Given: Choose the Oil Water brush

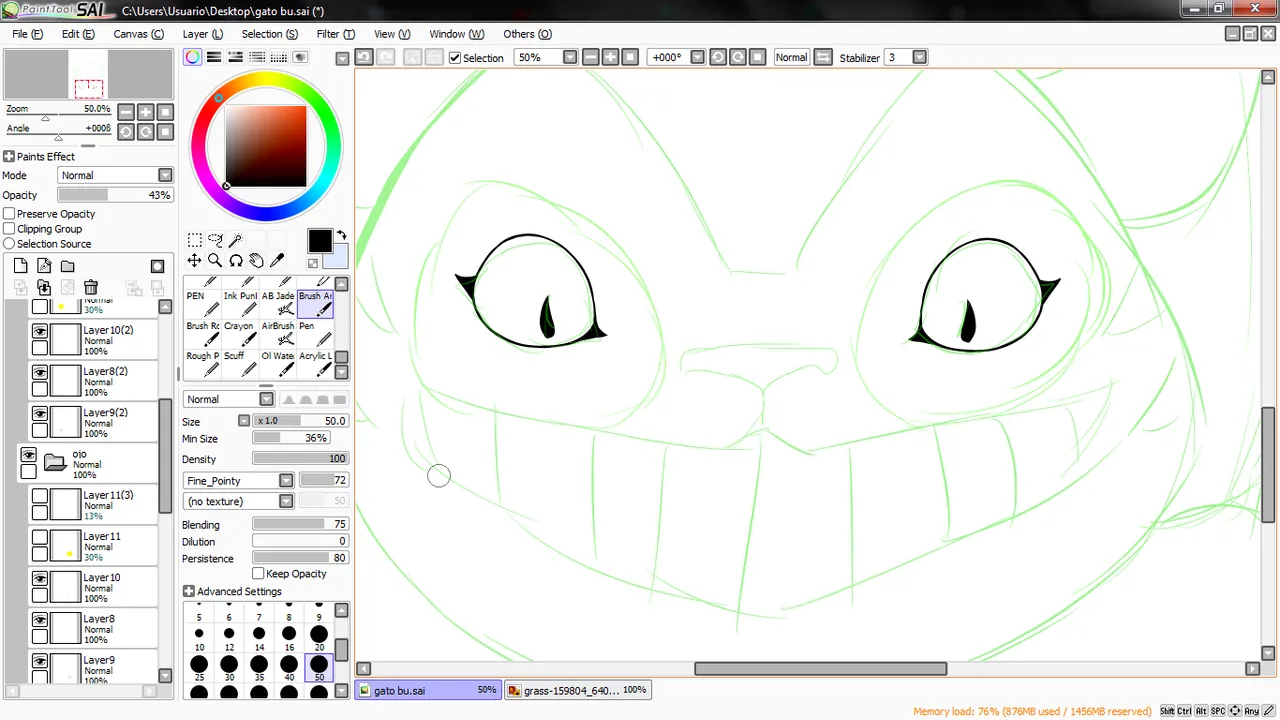Looking at the screenshot, I should coord(278,363).
